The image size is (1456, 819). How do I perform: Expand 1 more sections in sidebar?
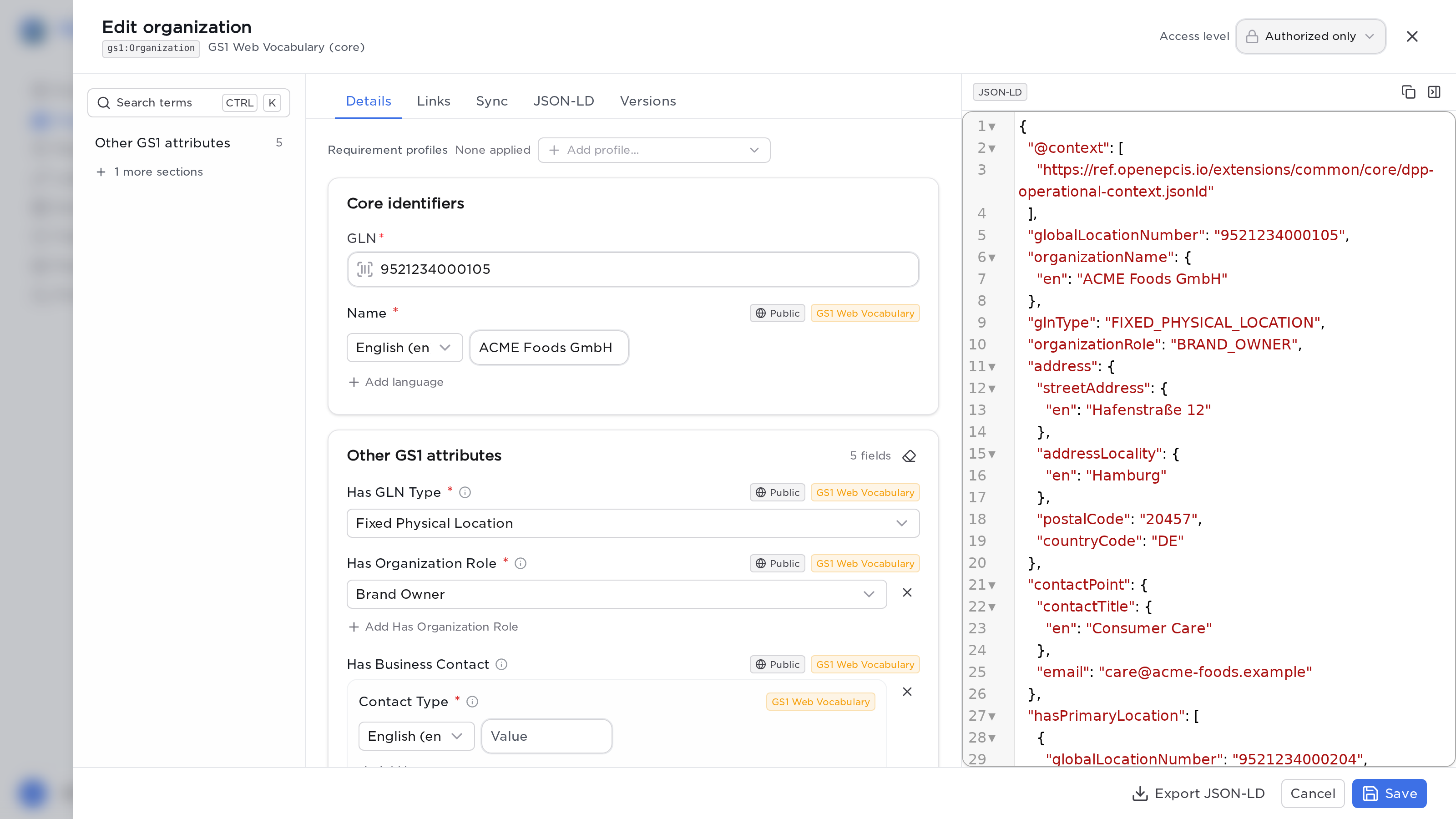click(x=149, y=172)
